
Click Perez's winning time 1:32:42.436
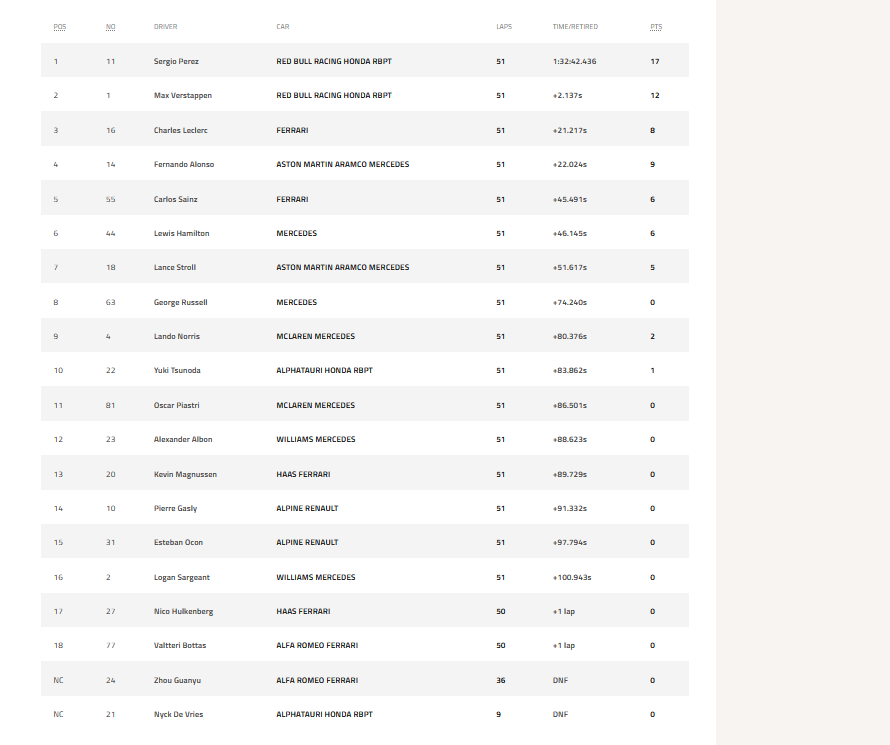click(574, 62)
